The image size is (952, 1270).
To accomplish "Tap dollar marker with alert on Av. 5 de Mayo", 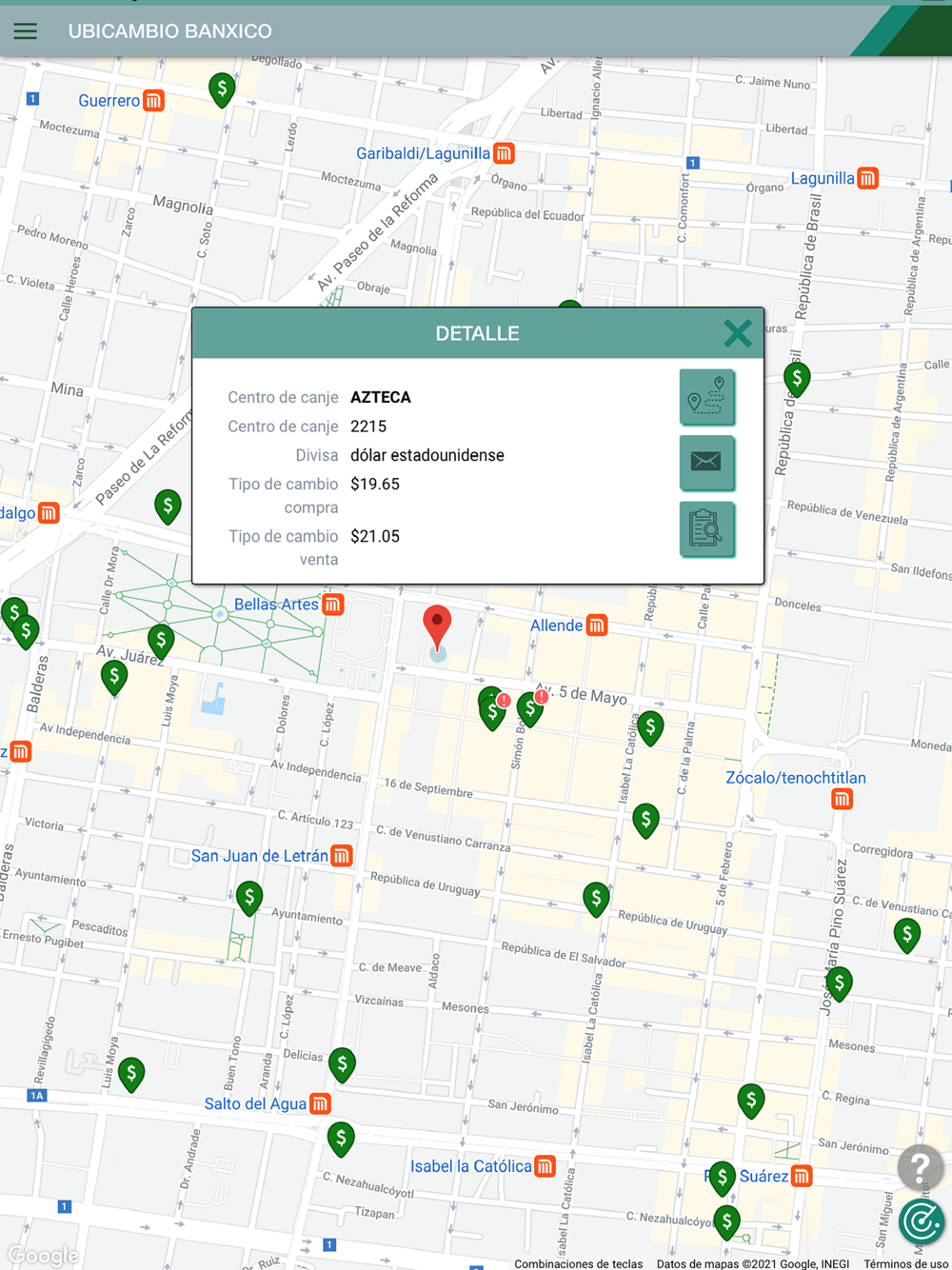I will (530, 710).
